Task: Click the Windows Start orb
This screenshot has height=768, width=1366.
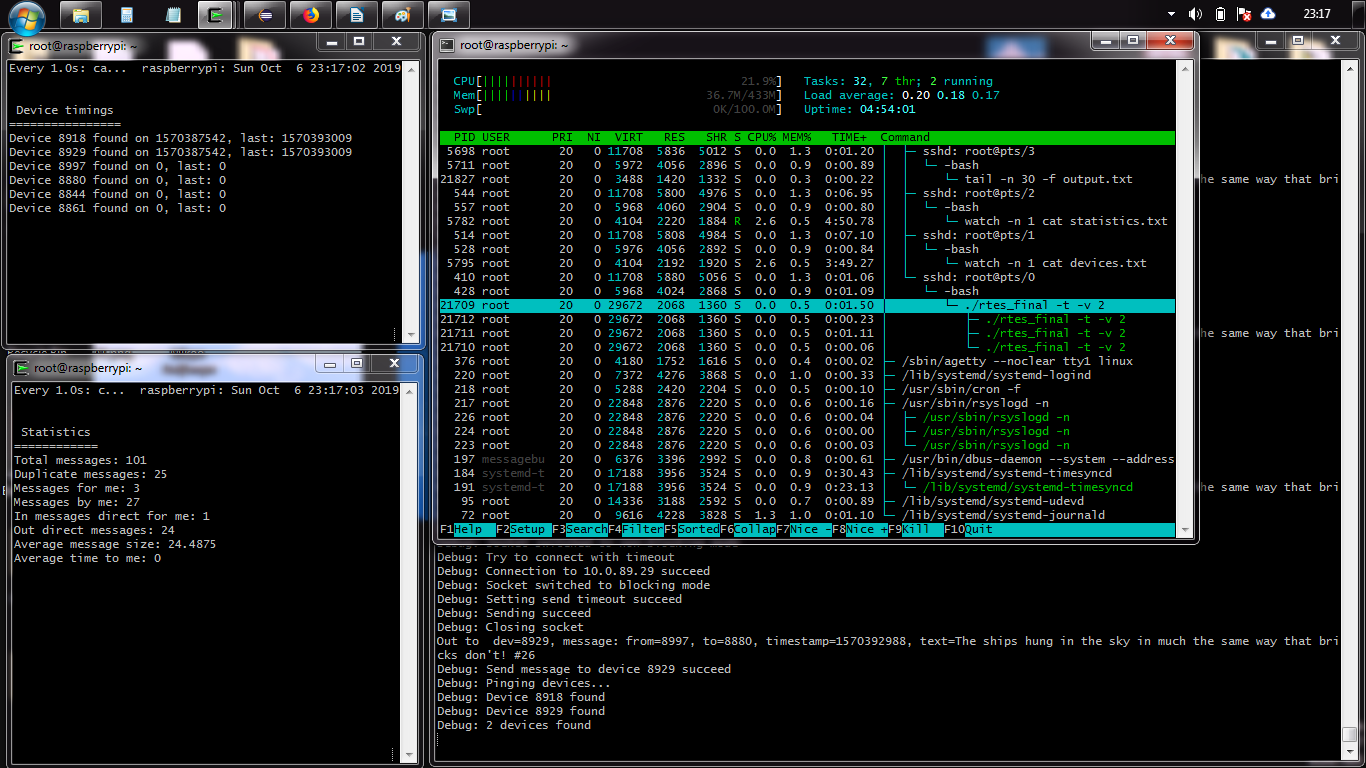Action: (26, 15)
